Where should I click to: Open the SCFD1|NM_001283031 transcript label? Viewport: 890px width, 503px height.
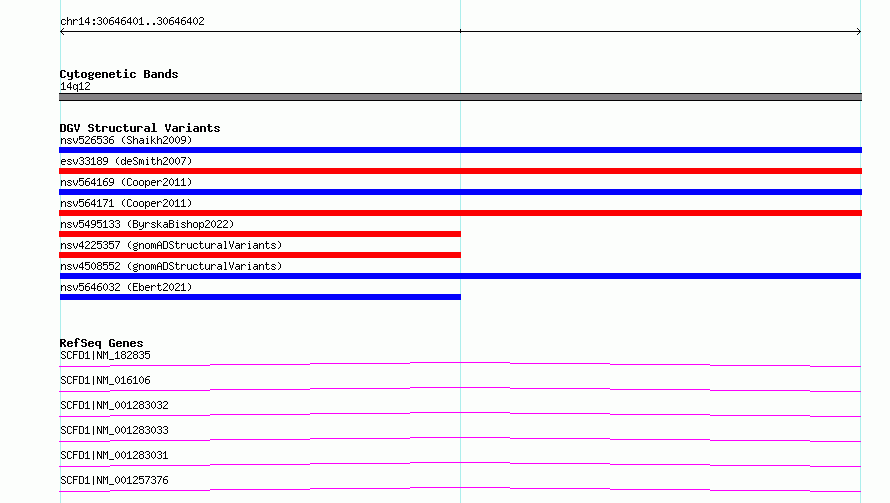point(114,455)
